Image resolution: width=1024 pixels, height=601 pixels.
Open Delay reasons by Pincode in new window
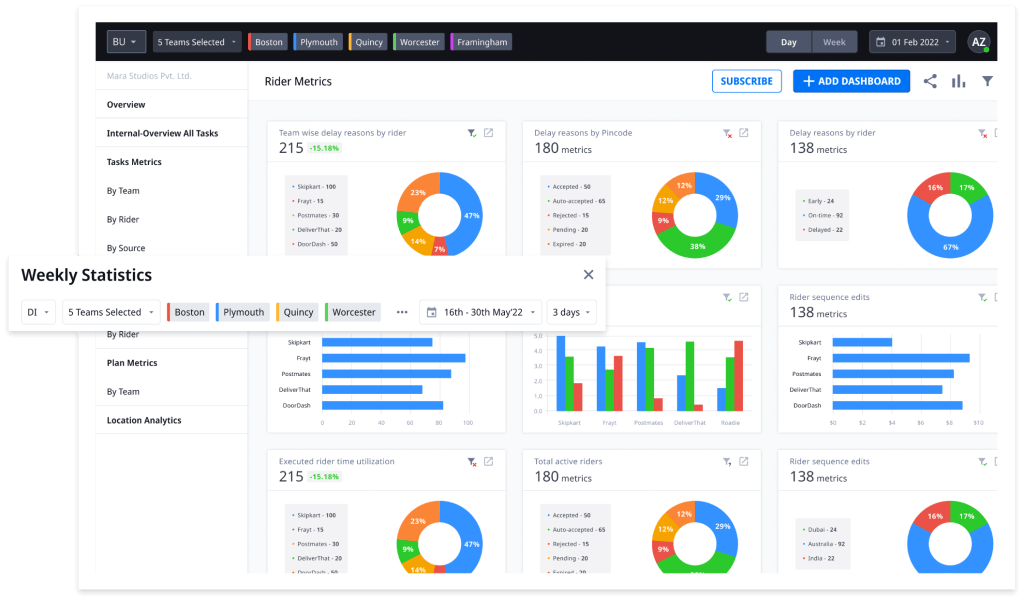click(x=744, y=133)
